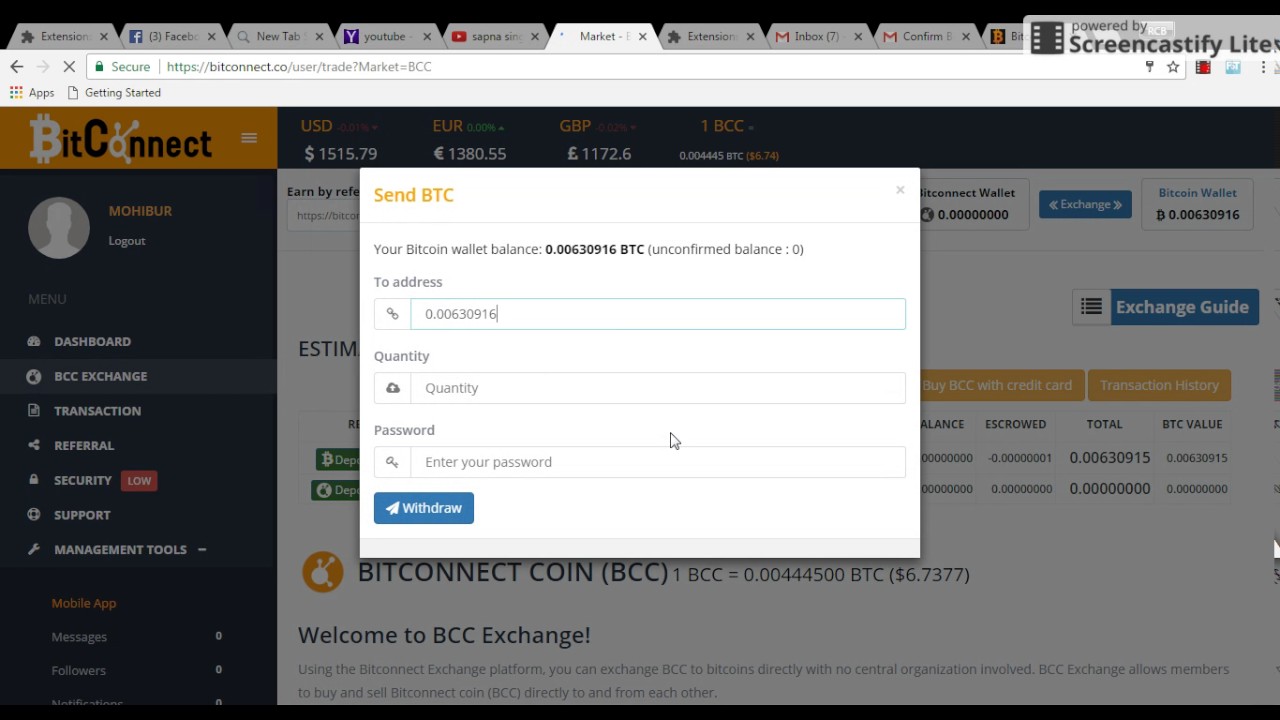The width and height of the screenshot is (1280, 720).
Task: Click the MOHIBUR username
Action: (140, 211)
